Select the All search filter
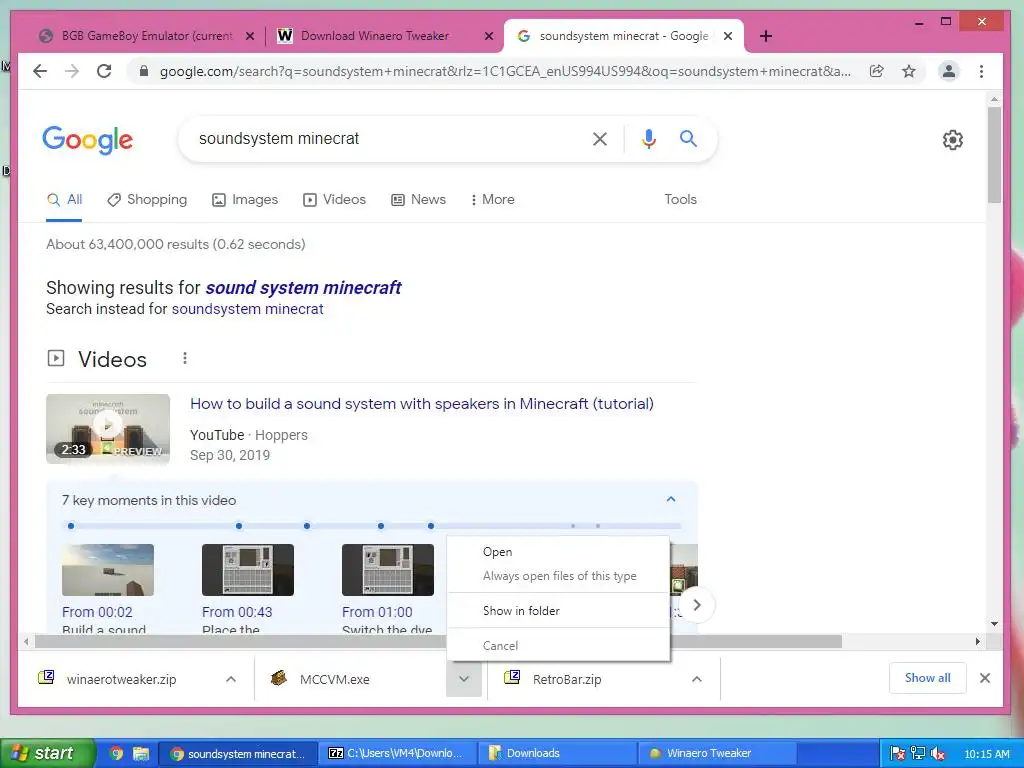The width and height of the screenshot is (1024, 768). [x=64, y=200]
